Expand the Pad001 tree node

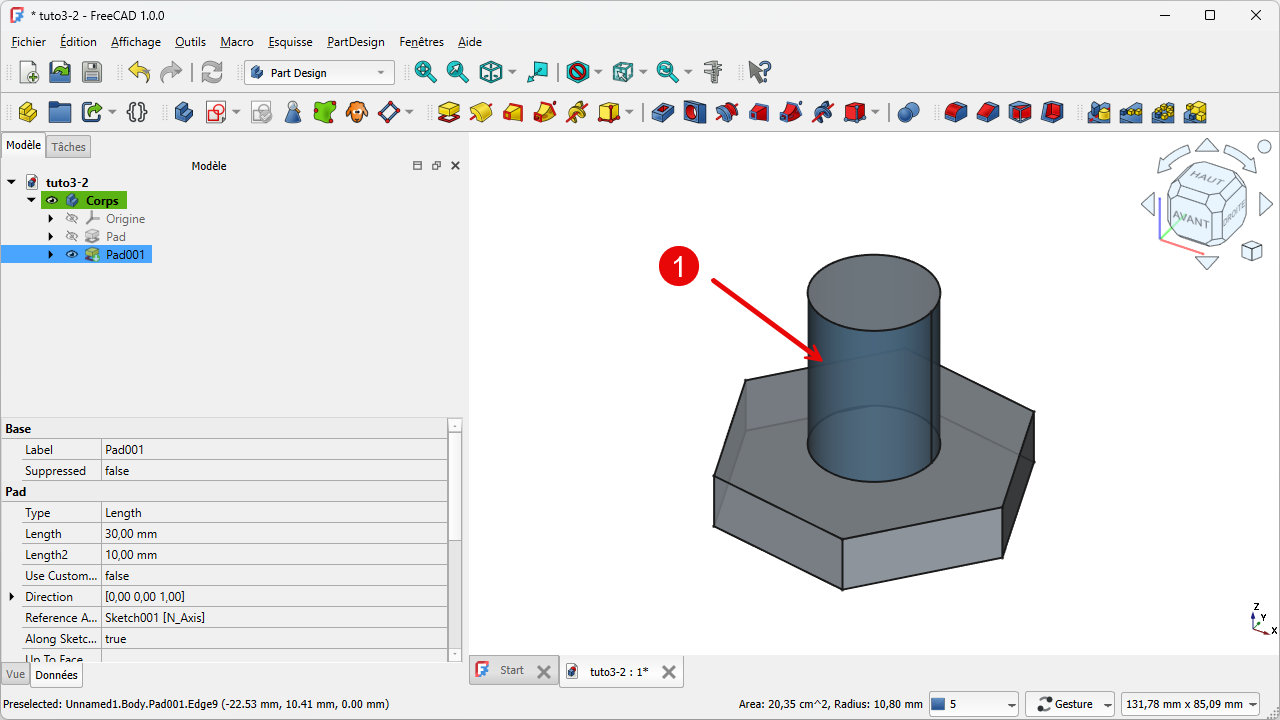pos(50,255)
